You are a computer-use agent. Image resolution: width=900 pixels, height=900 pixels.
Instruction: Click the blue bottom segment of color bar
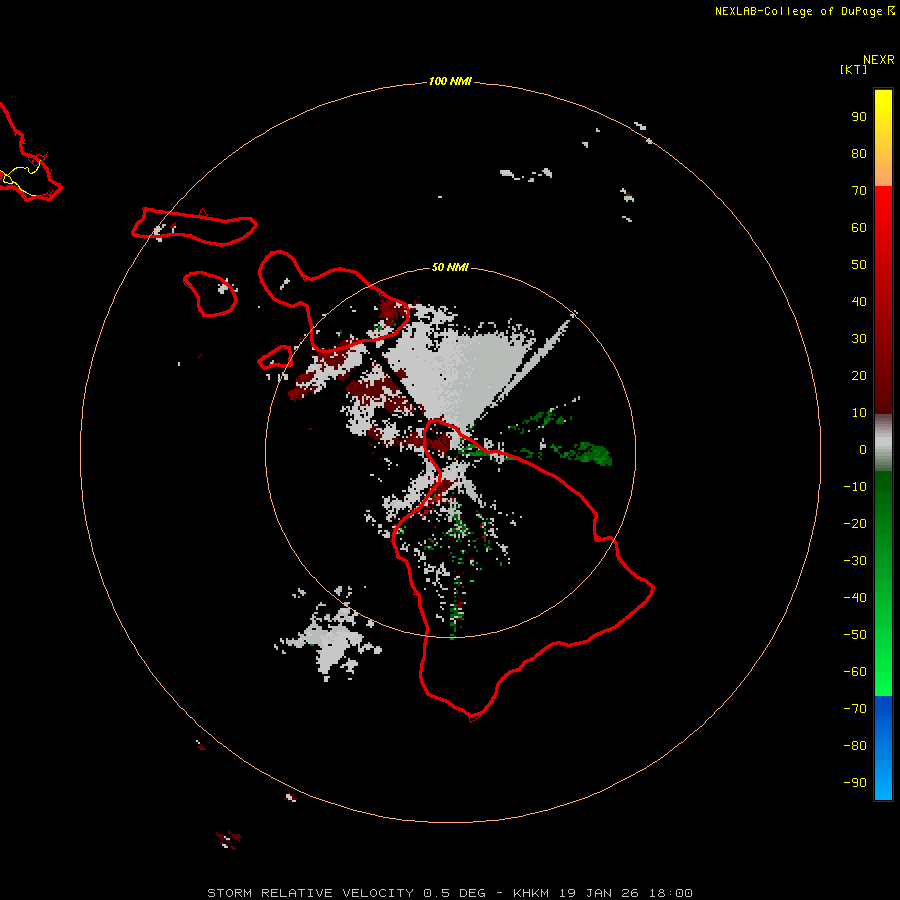coord(883,747)
